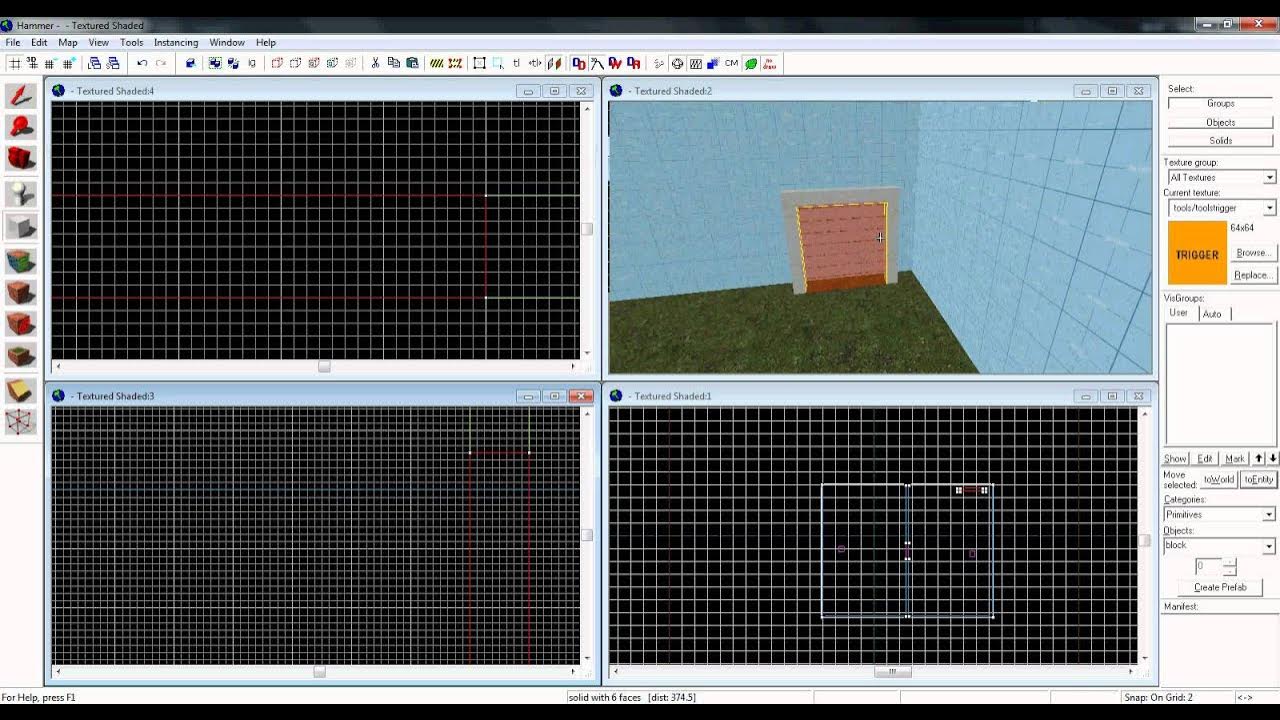Screen dimensions: 1280x720
Task: Open the Help menu
Action: (x=266, y=42)
